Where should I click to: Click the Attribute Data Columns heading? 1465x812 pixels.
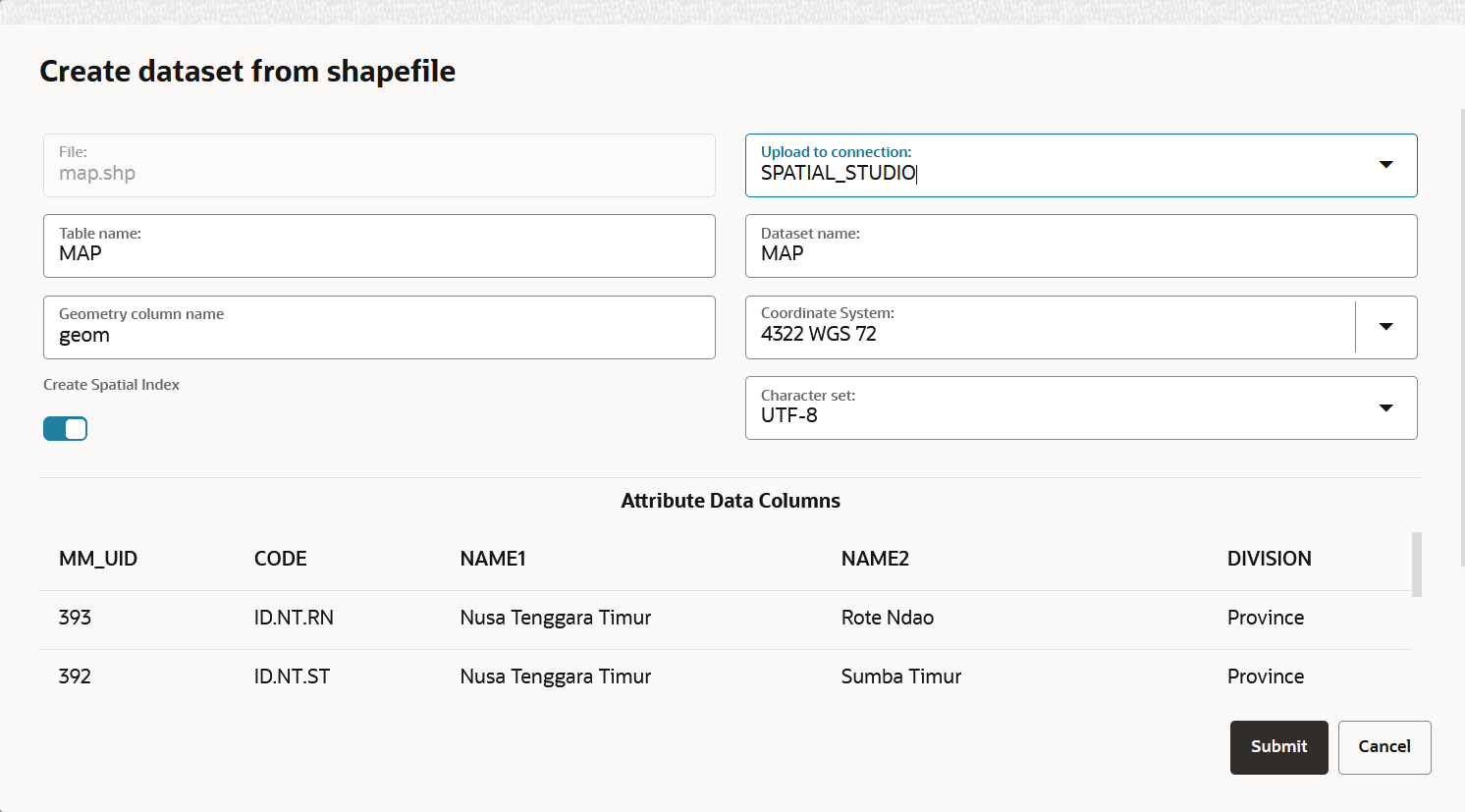point(731,501)
